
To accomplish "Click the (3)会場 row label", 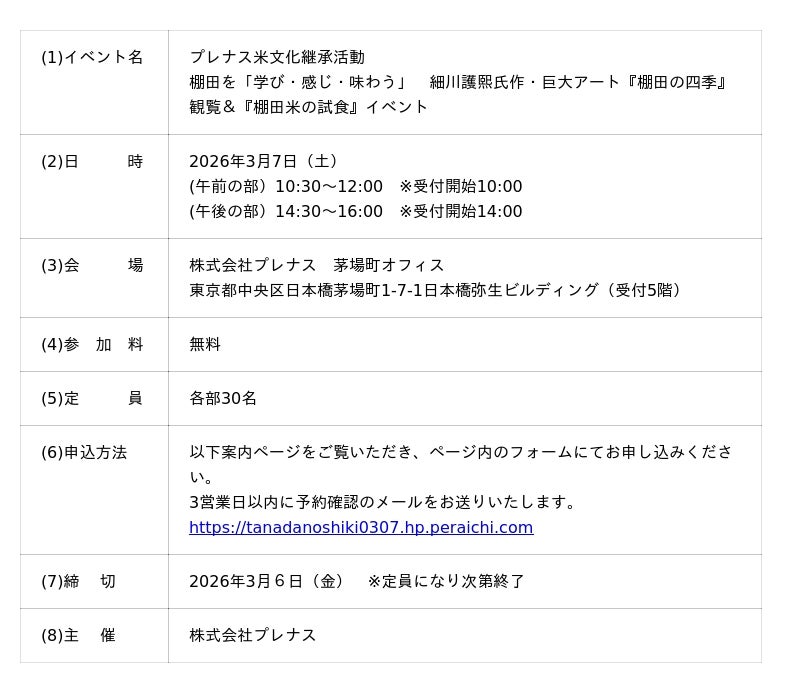I will [x=92, y=266].
